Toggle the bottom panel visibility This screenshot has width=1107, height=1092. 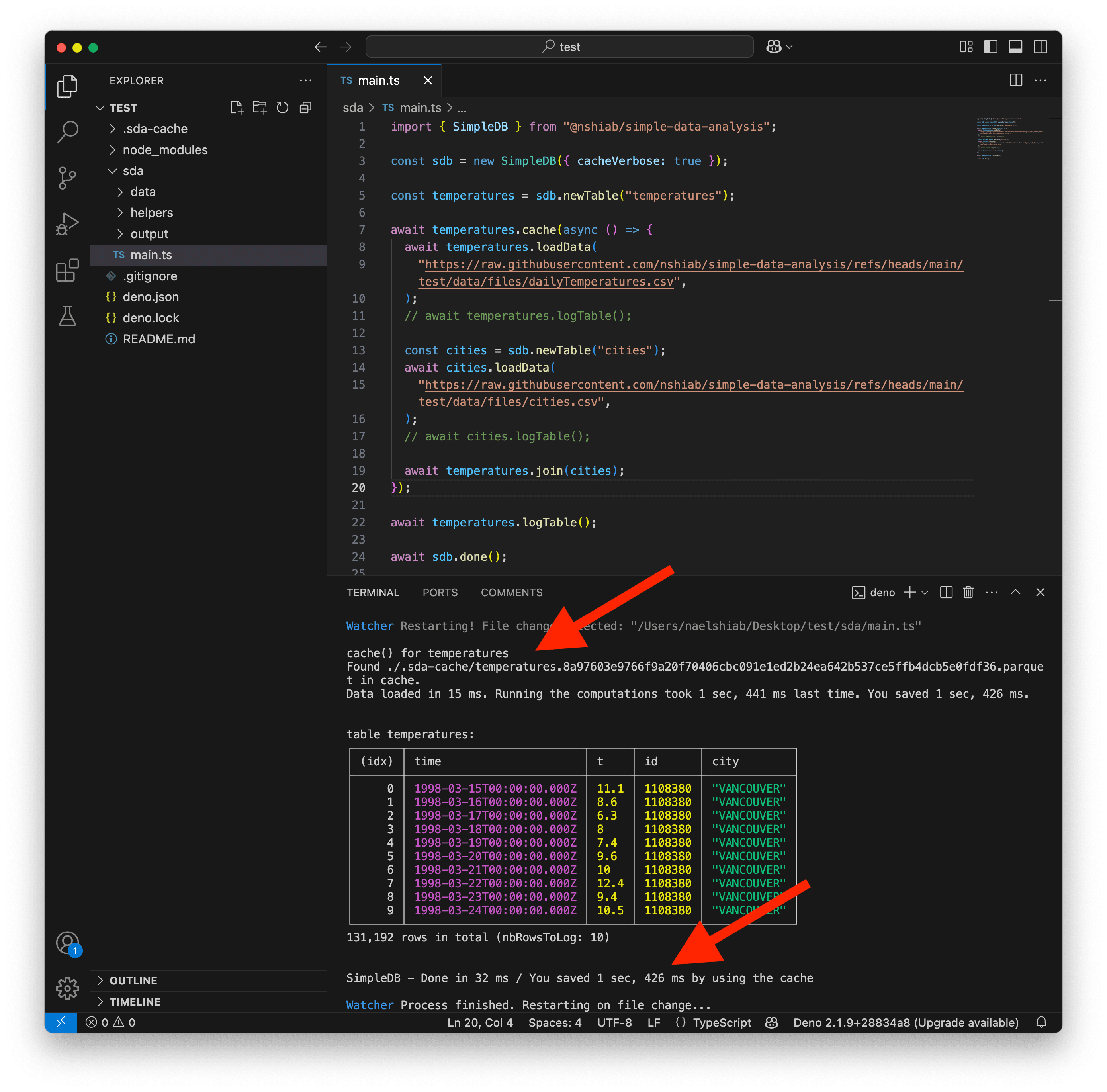(1015, 47)
